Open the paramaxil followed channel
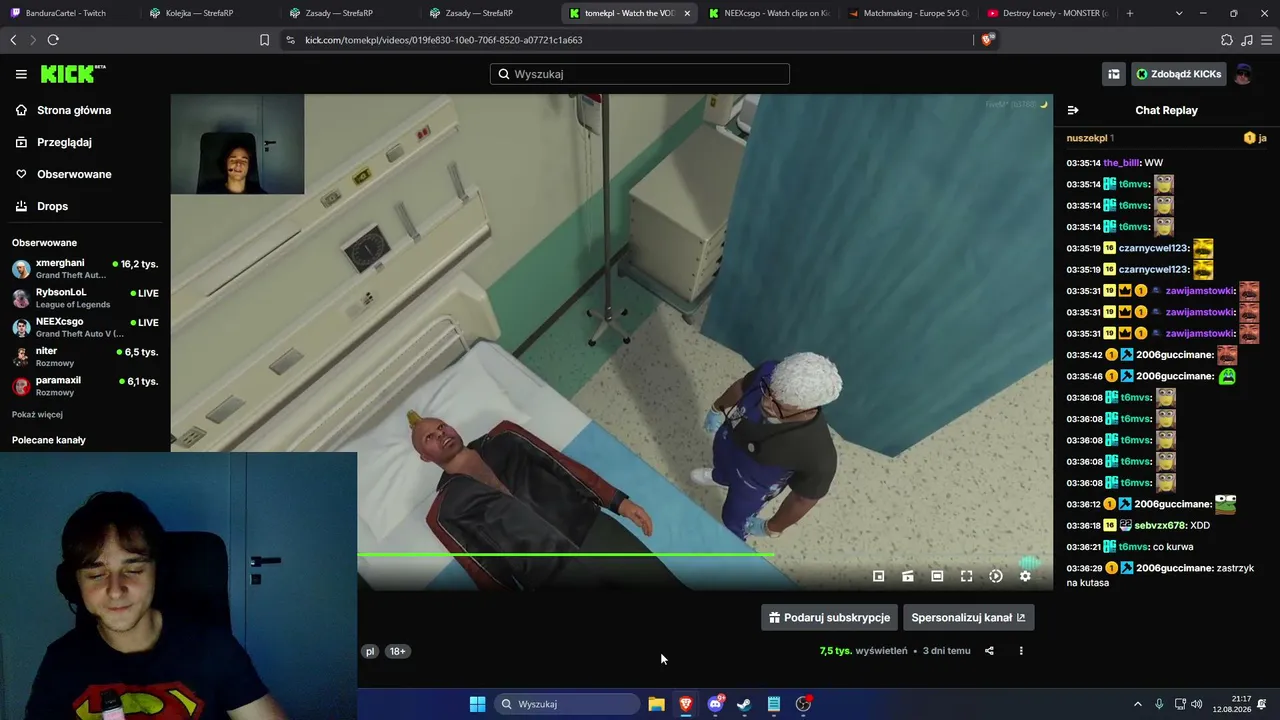The width and height of the screenshot is (1280, 720). (85, 386)
